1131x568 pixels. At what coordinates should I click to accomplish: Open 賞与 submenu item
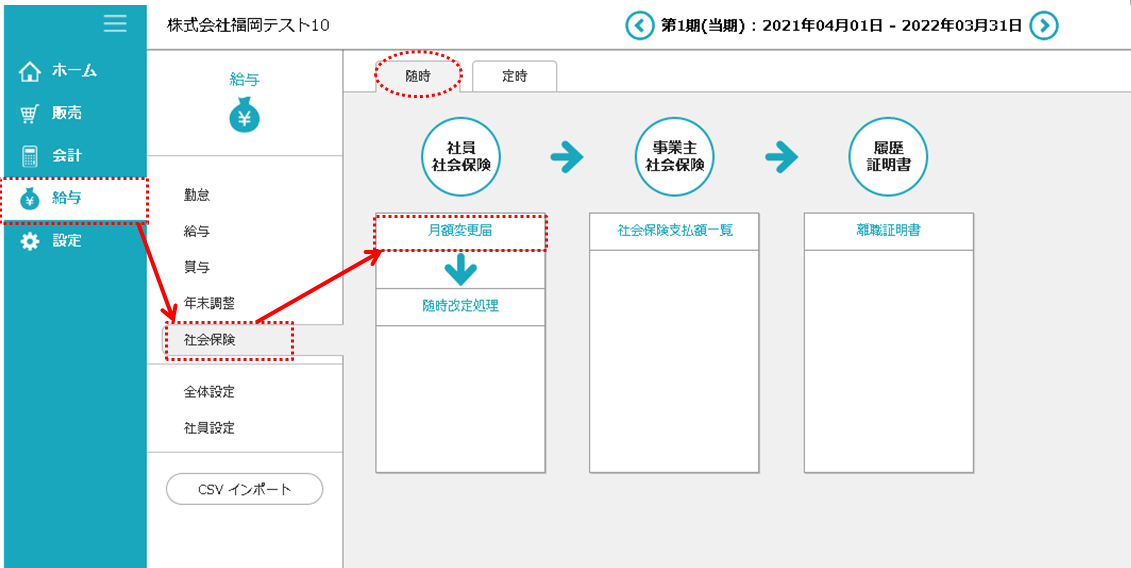(x=197, y=268)
